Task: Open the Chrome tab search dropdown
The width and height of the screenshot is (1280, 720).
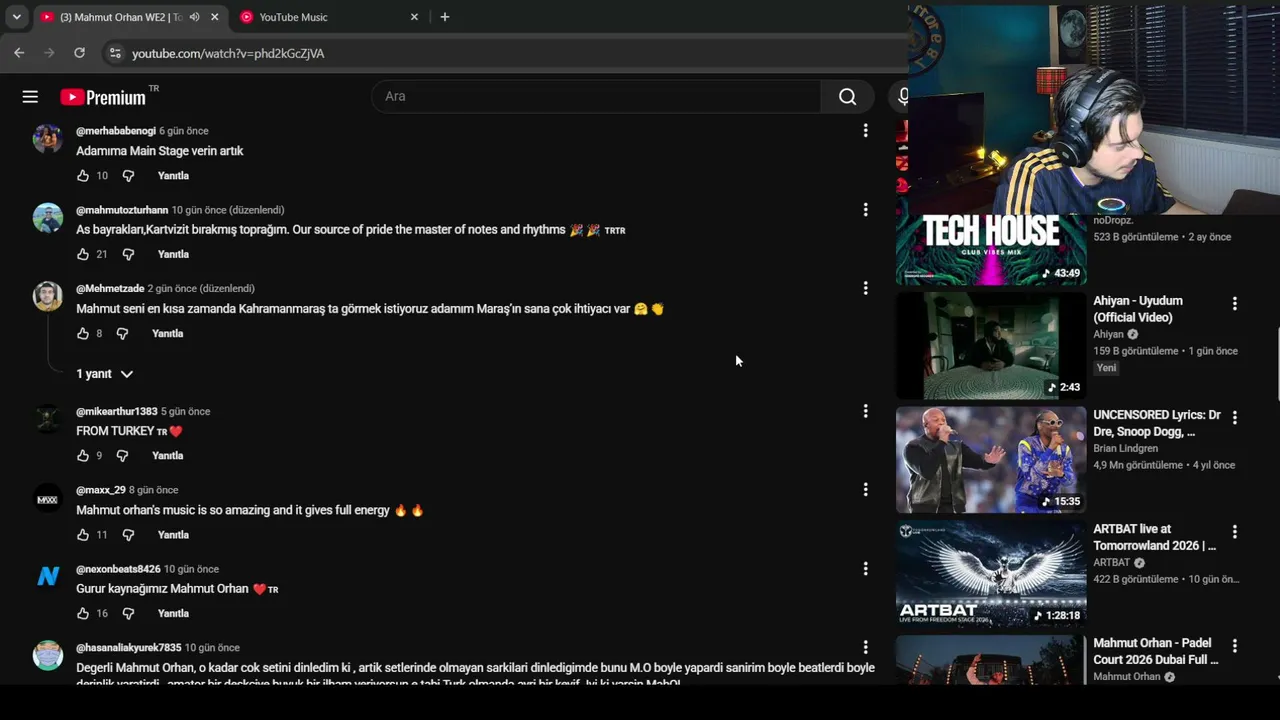Action: coord(16,17)
